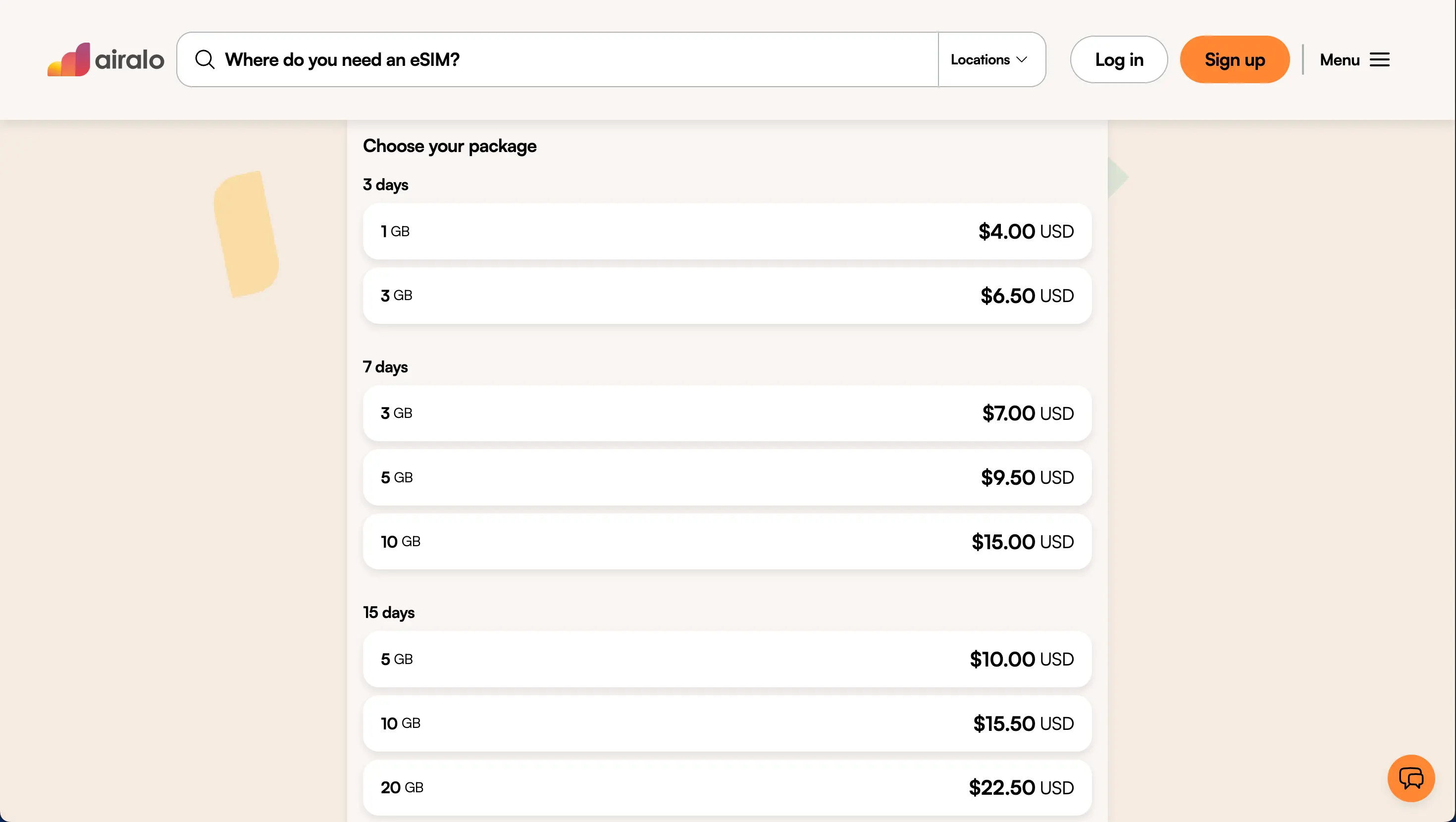Choose the 15-day 5 GB $10.00 package
This screenshot has width=1456, height=822.
pos(727,659)
